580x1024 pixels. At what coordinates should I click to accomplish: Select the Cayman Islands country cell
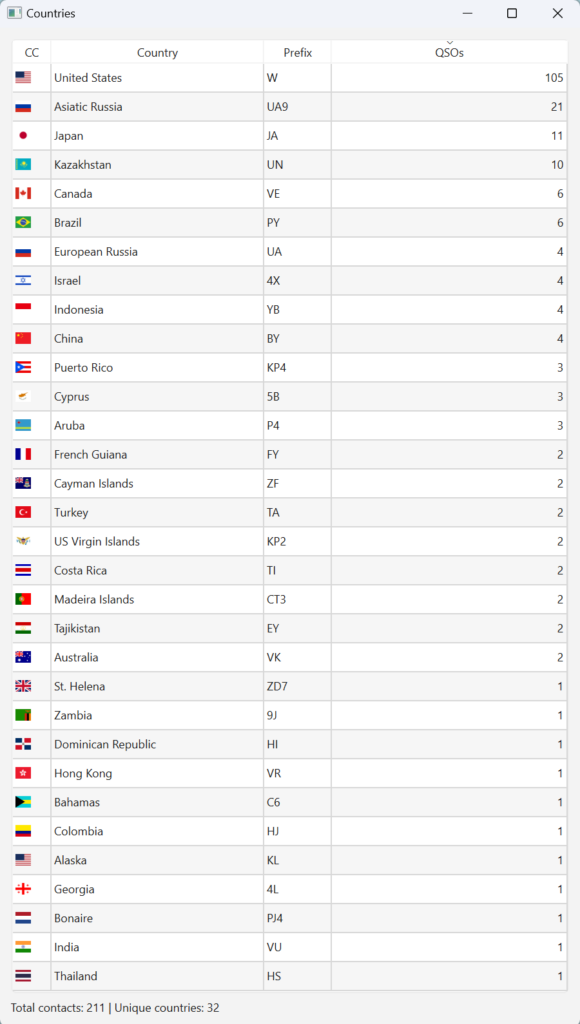tap(157, 484)
